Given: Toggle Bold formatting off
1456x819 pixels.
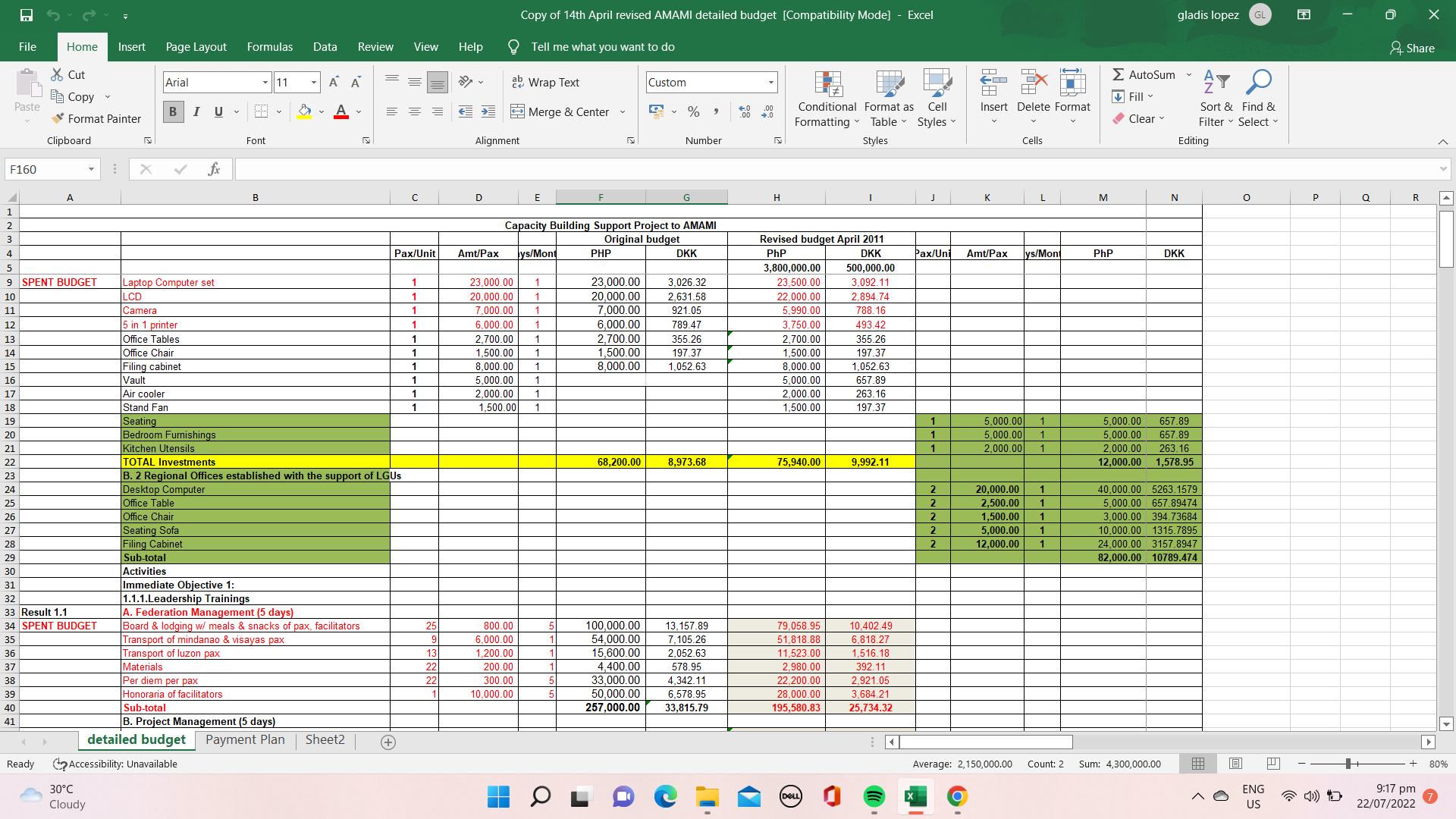Looking at the screenshot, I should tap(173, 111).
